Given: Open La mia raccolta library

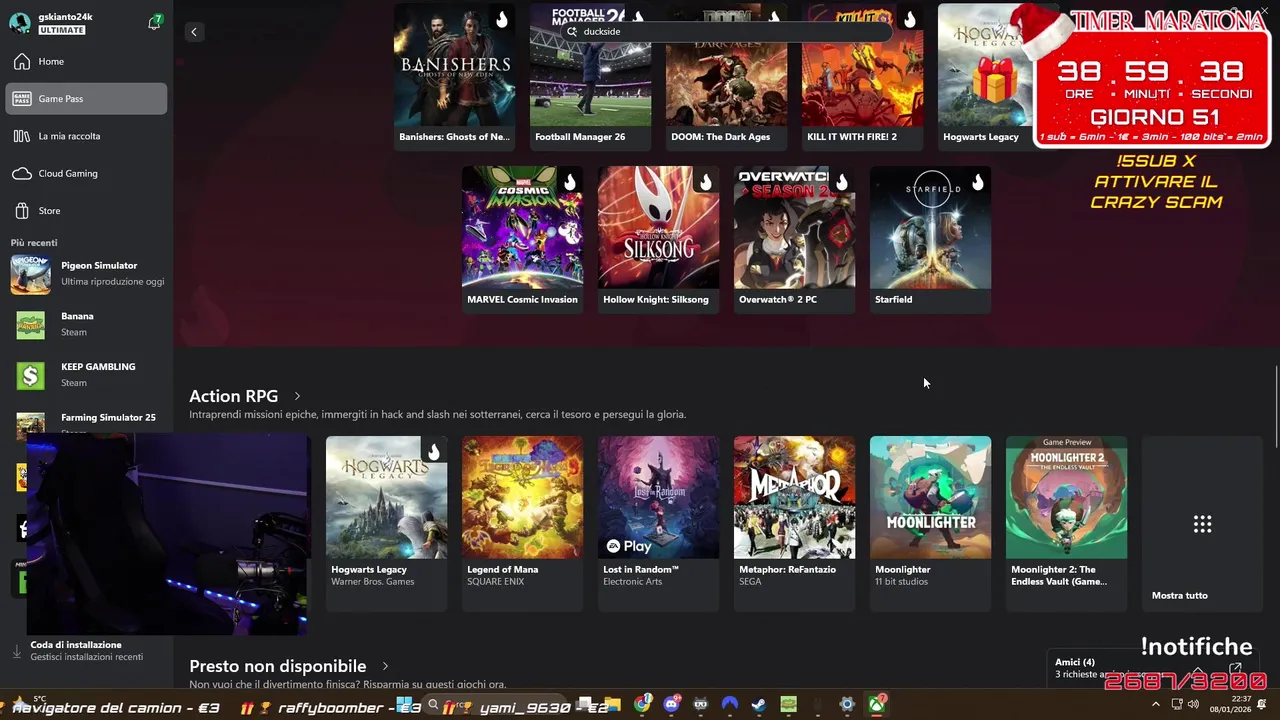Looking at the screenshot, I should (86, 136).
